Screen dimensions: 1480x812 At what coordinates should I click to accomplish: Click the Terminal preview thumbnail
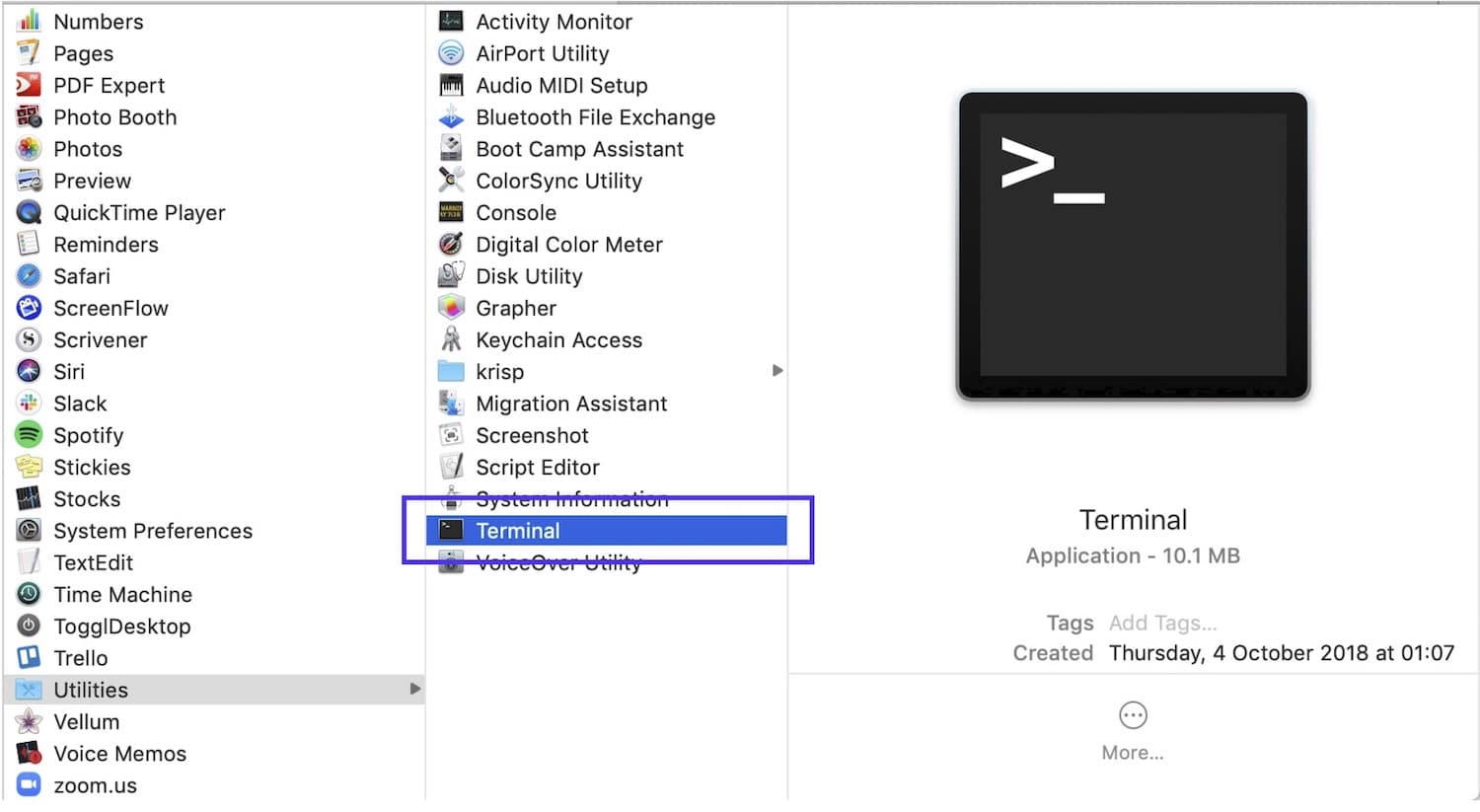click(x=1132, y=245)
